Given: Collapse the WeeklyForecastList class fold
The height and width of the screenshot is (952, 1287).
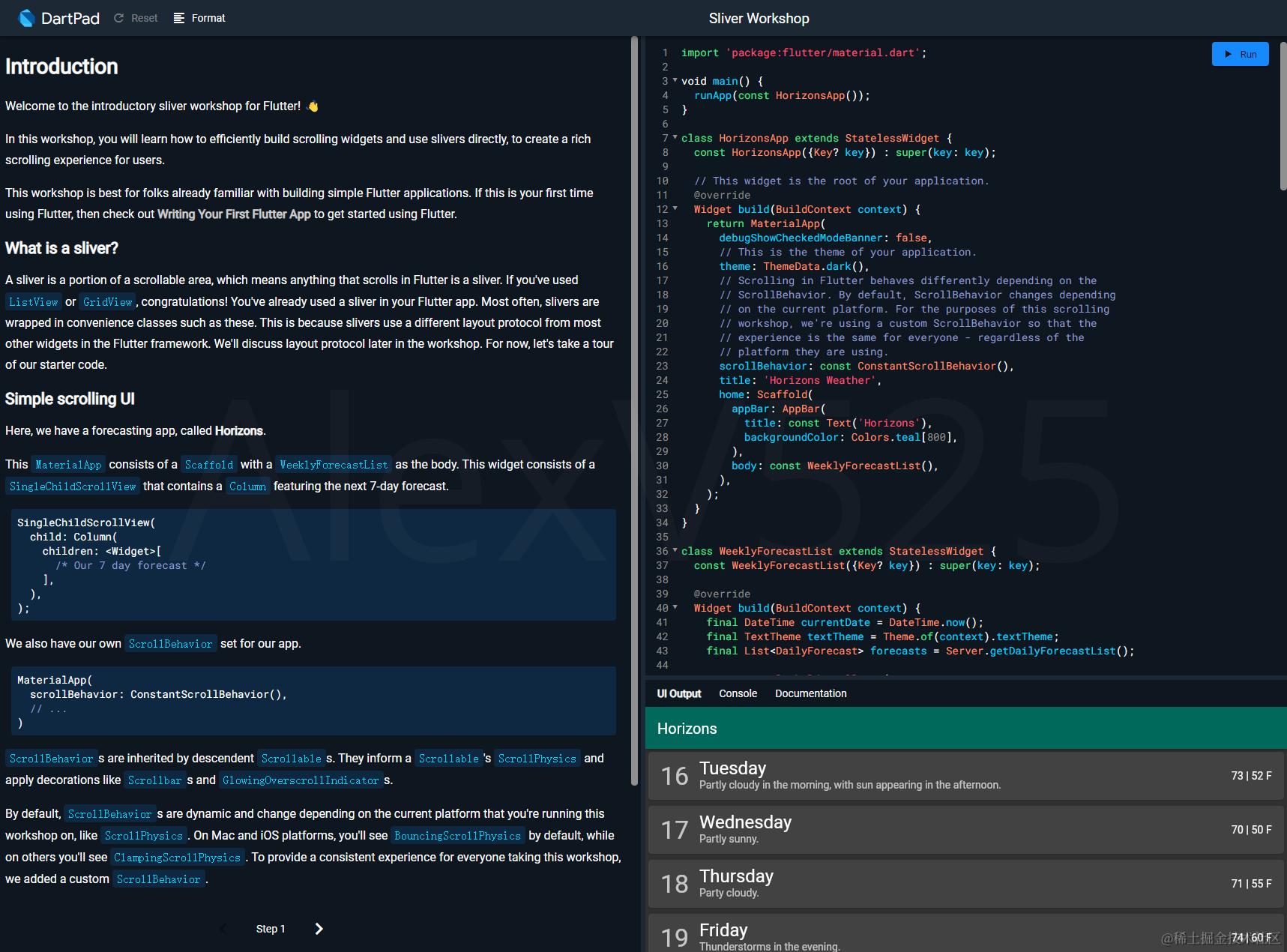Looking at the screenshot, I should click(x=674, y=551).
